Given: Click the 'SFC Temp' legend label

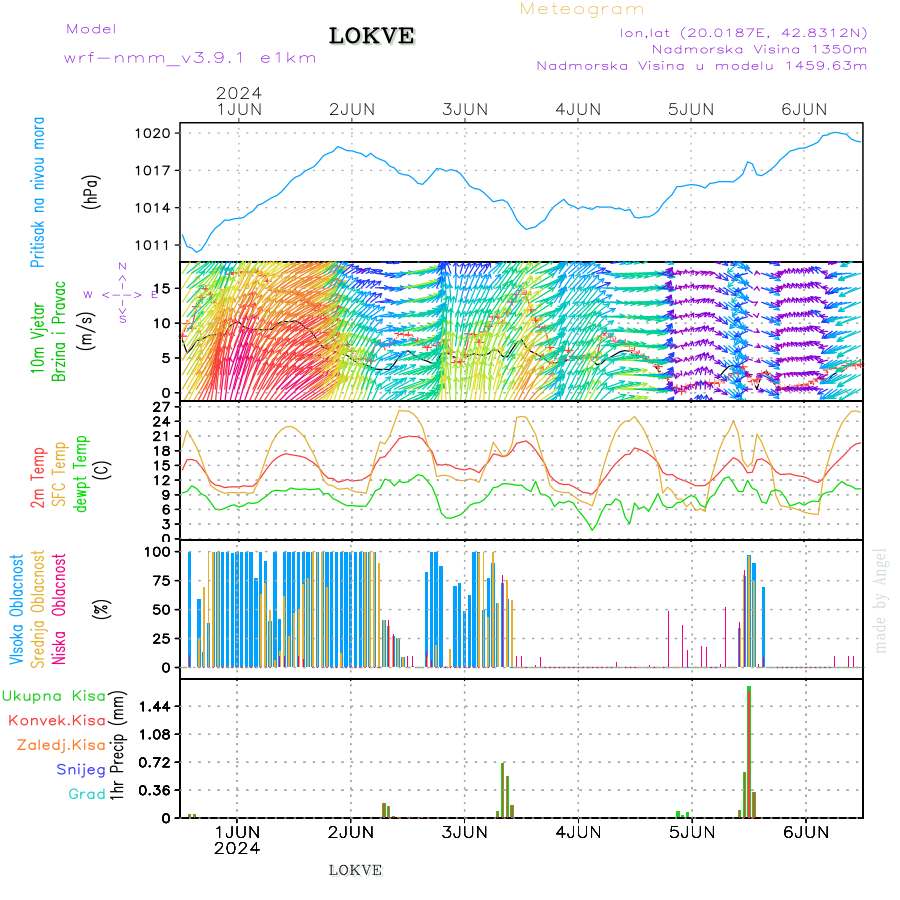Looking at the screenshot, I should tap(59, 474).
